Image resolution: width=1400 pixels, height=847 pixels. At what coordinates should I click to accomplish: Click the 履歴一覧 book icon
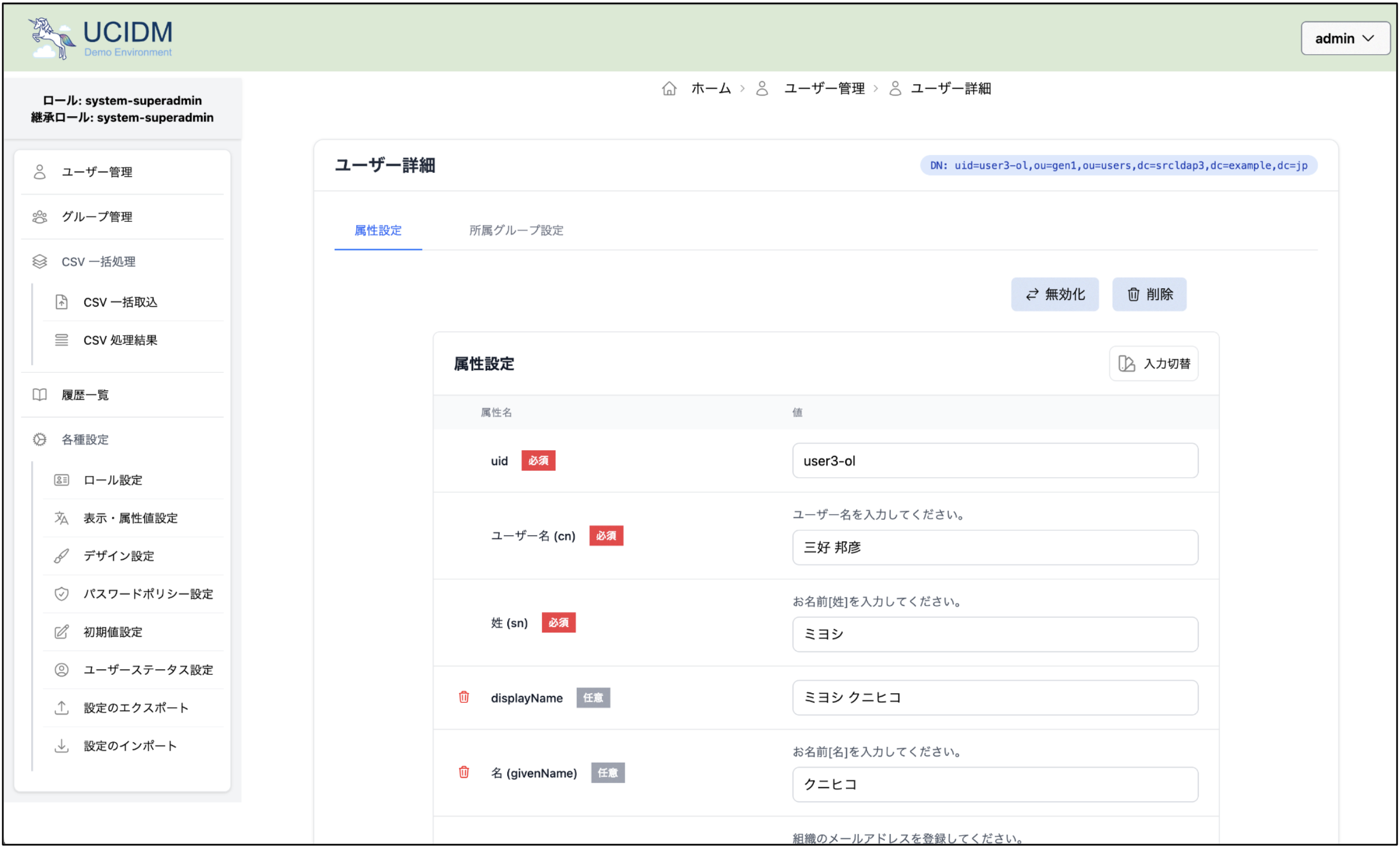click(x=39, y=395)
